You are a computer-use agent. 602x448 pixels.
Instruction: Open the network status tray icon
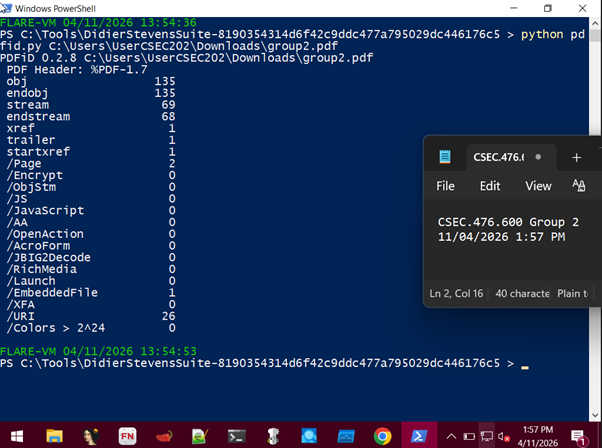click(x=486, y=436)
